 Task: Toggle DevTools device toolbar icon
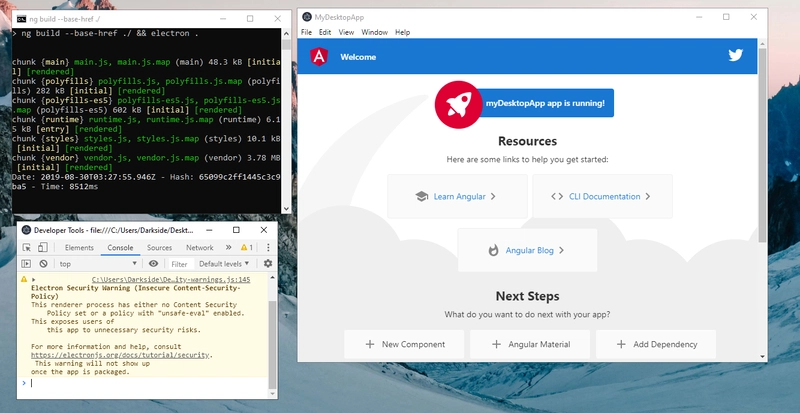[x=43, y=248]
